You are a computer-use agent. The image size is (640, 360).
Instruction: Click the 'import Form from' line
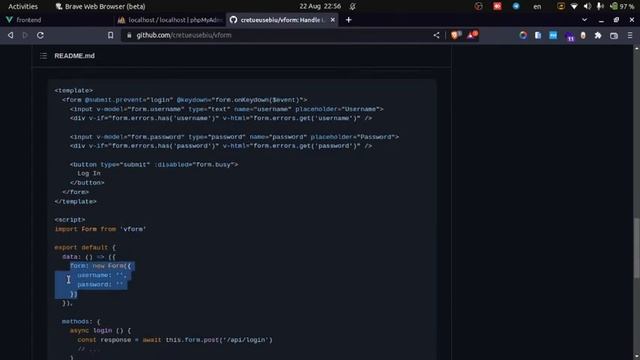[100, 229]
